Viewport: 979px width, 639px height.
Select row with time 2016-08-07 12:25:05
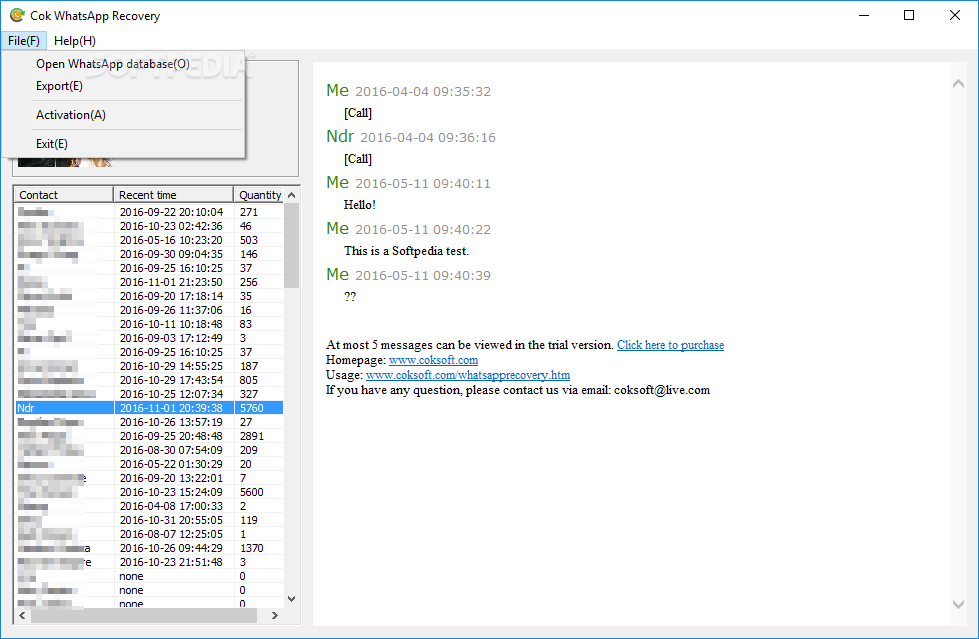pos(149,534)
